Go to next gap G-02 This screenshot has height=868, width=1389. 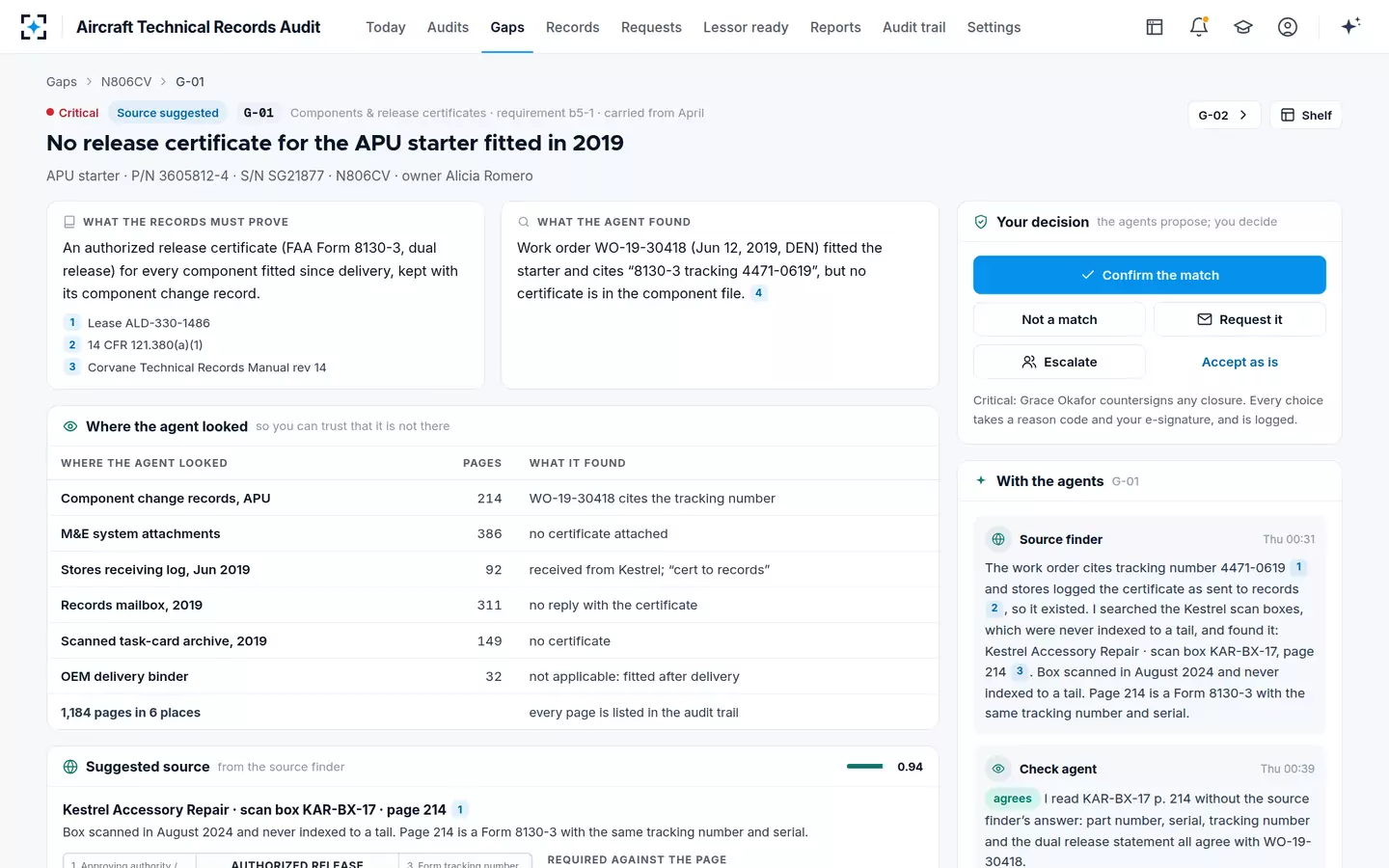tap(1223, 116)
